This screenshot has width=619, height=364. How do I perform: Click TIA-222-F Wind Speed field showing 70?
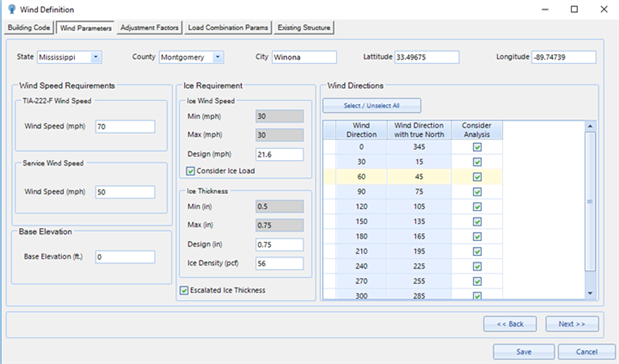point(125,127)
